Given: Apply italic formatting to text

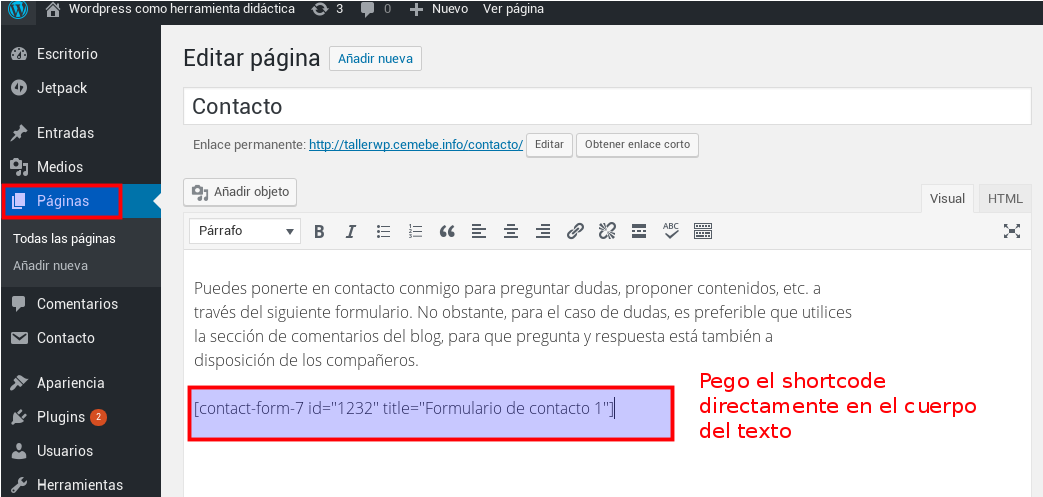Looking at the screenshot, I should [351, 231].
